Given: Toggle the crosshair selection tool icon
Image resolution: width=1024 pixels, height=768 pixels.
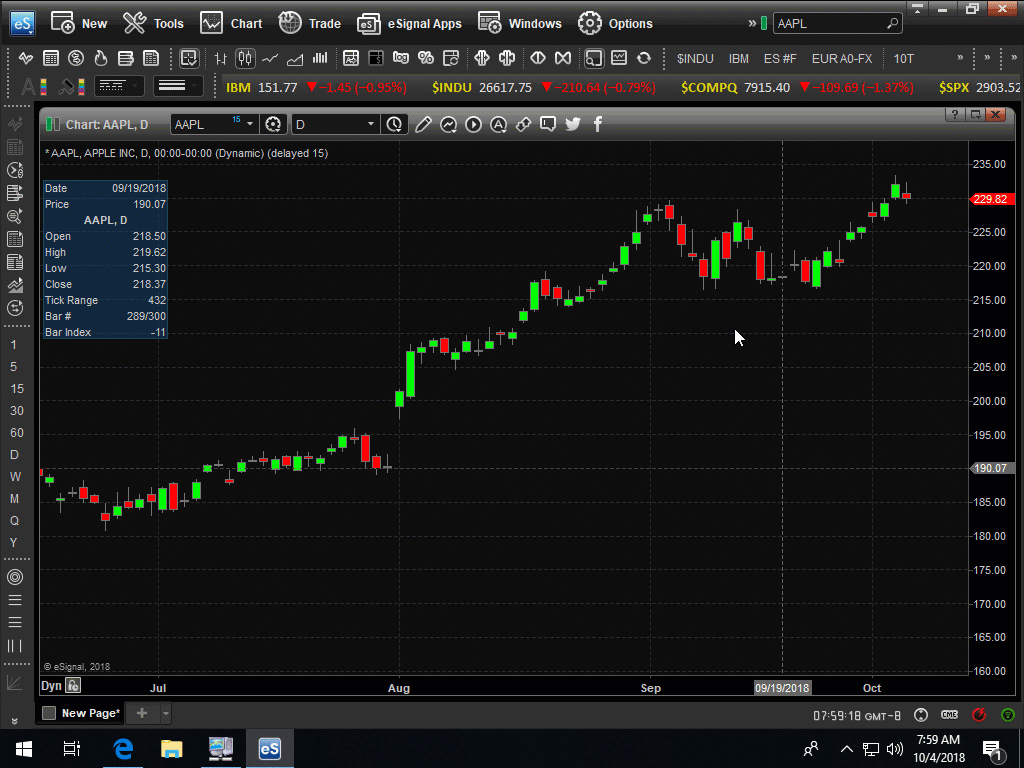Looking at the screenshot, I should click(x=189, y=59).
